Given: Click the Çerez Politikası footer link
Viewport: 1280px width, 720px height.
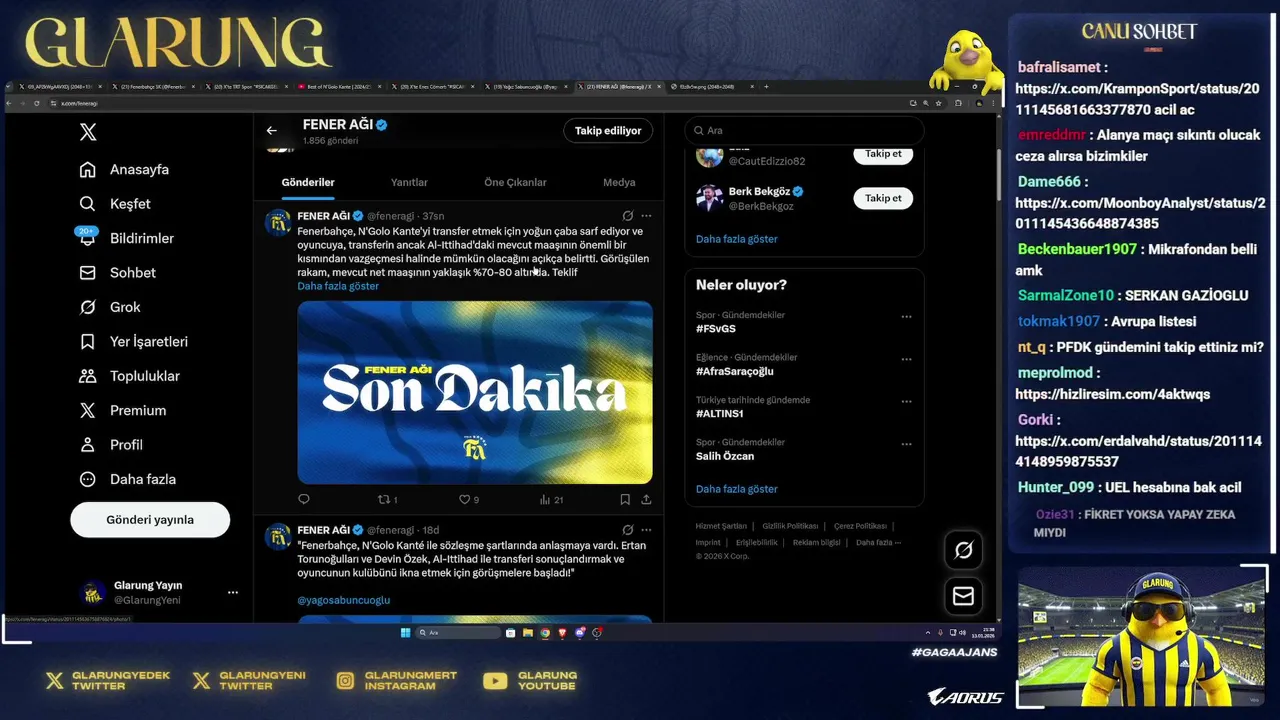Looking at the screenshot, I should click(x=860, y=526).
